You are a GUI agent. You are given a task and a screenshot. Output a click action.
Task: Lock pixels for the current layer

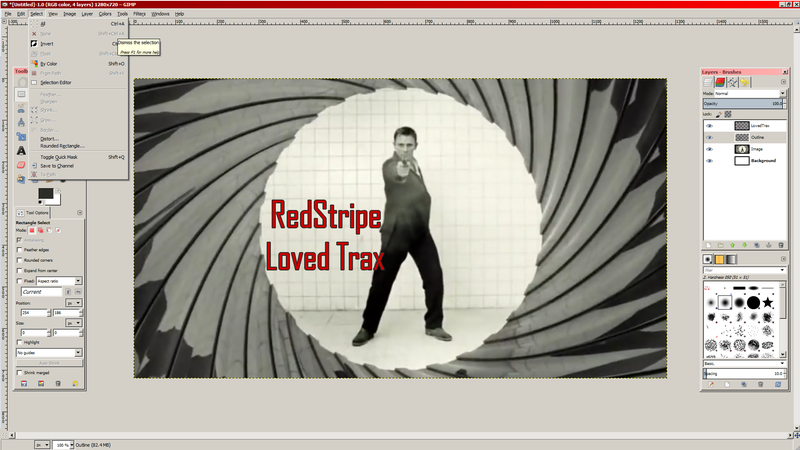click(718, 114)
